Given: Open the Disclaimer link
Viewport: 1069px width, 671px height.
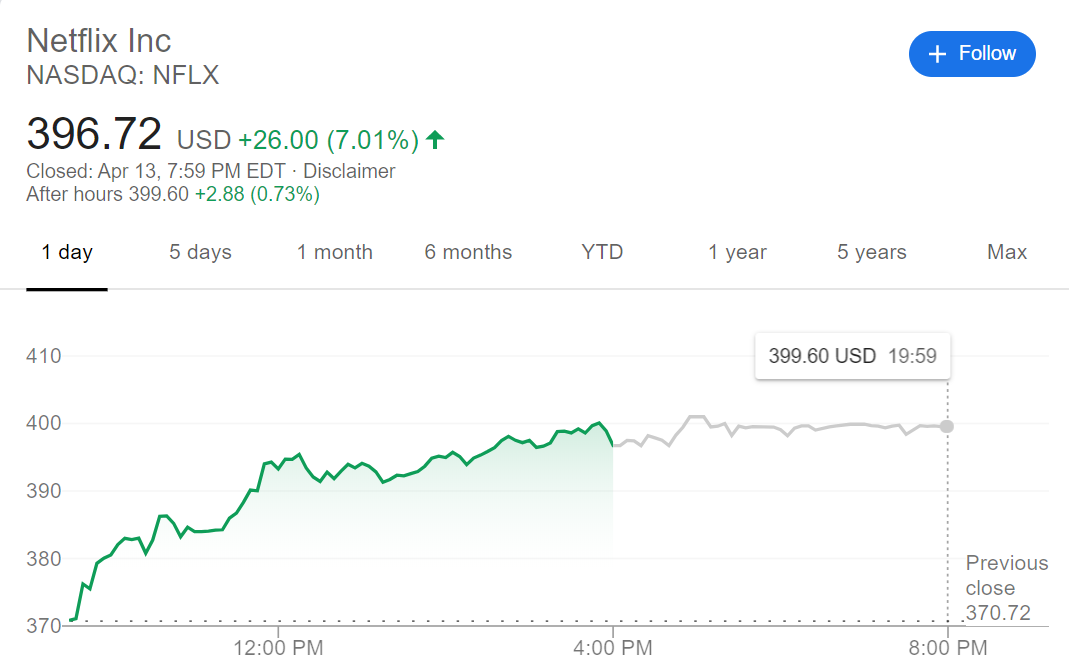Looking at the screenshot, I should (x=349, y=171).
